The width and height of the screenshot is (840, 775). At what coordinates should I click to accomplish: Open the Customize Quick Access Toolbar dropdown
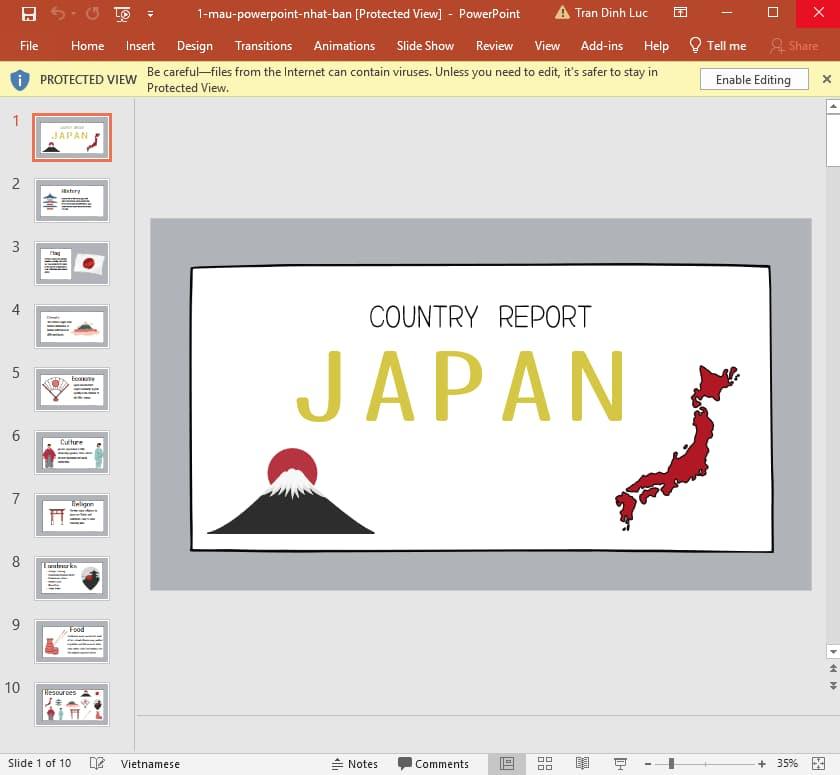click(x=150, y=13)
